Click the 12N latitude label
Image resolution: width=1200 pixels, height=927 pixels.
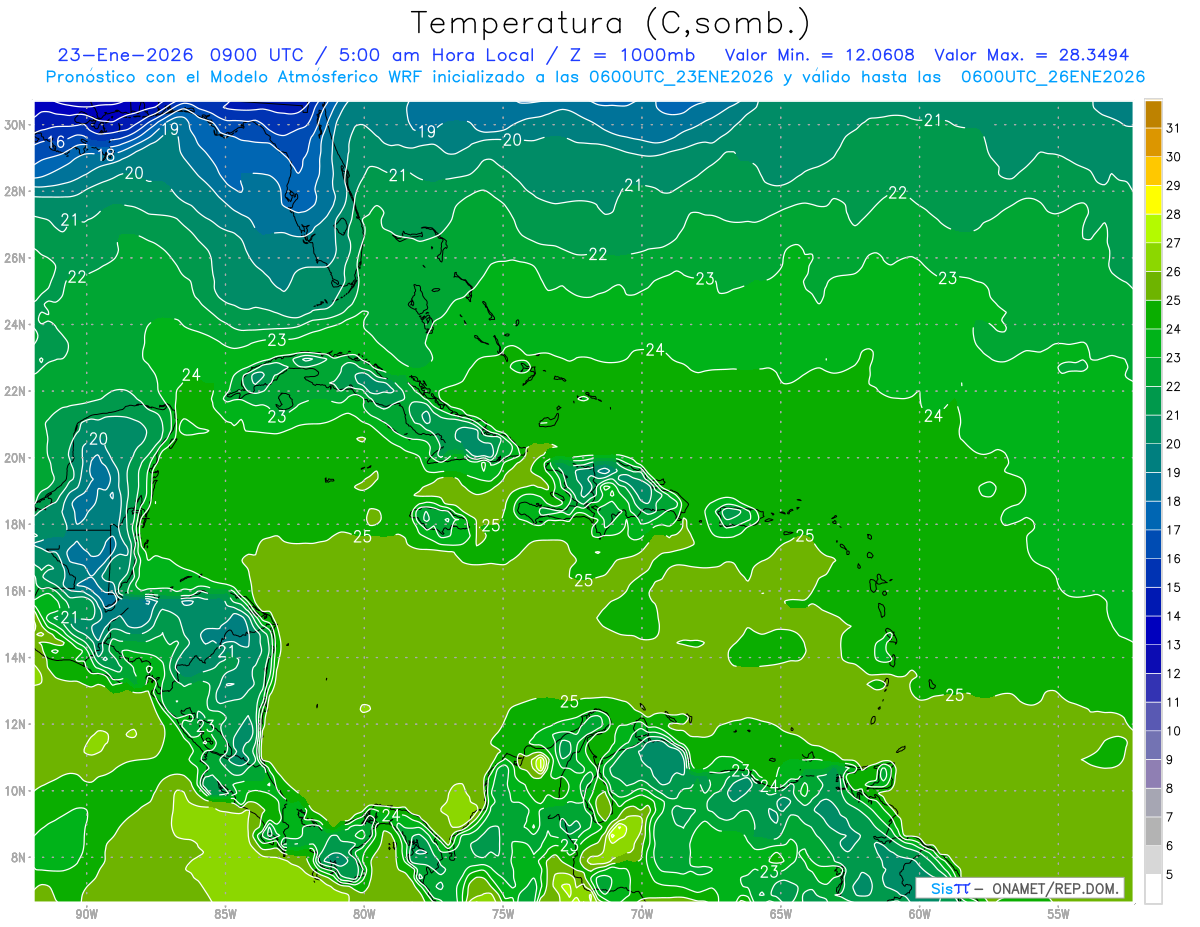(x=17, y=724)
